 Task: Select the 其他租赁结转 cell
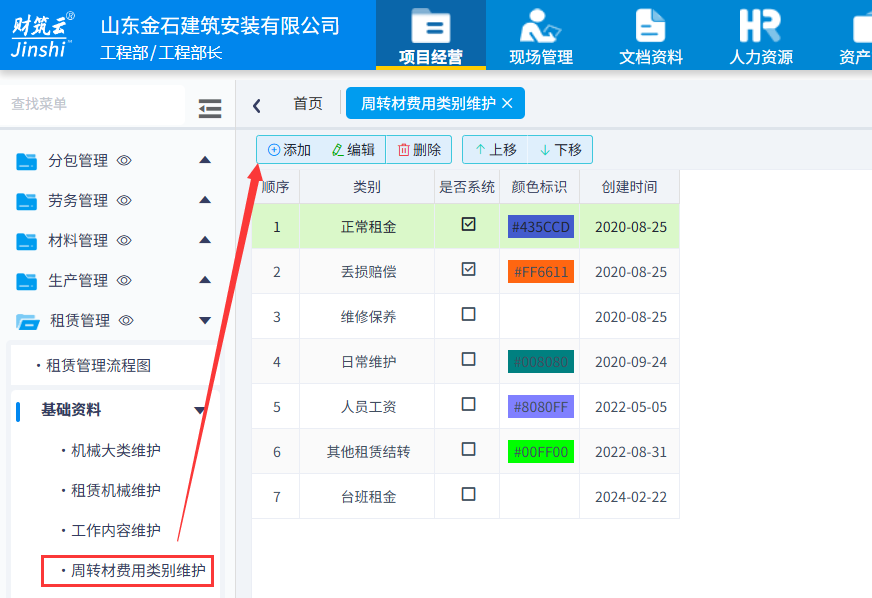click(368, 452)
